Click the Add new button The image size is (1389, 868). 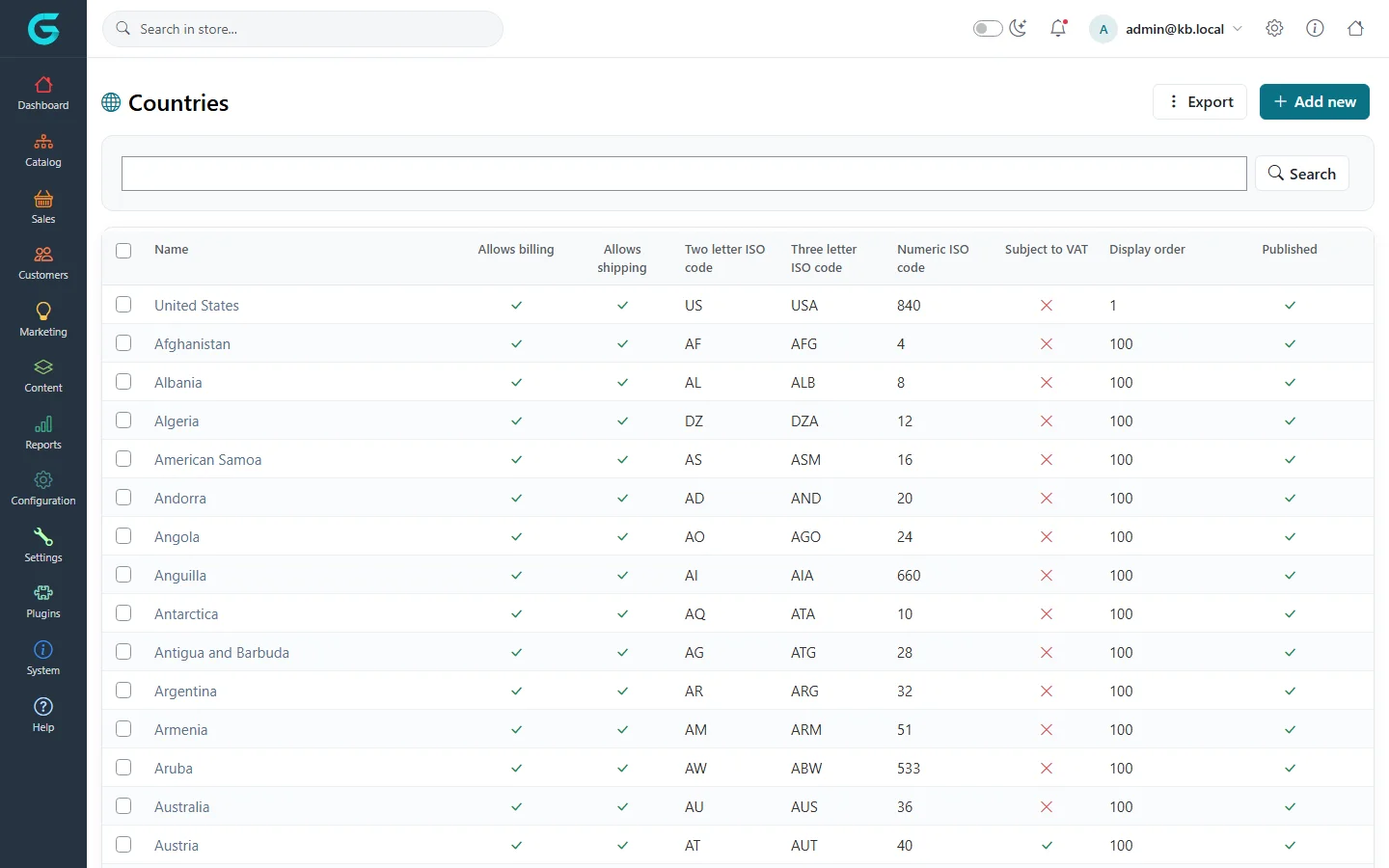coord(1314,101)
